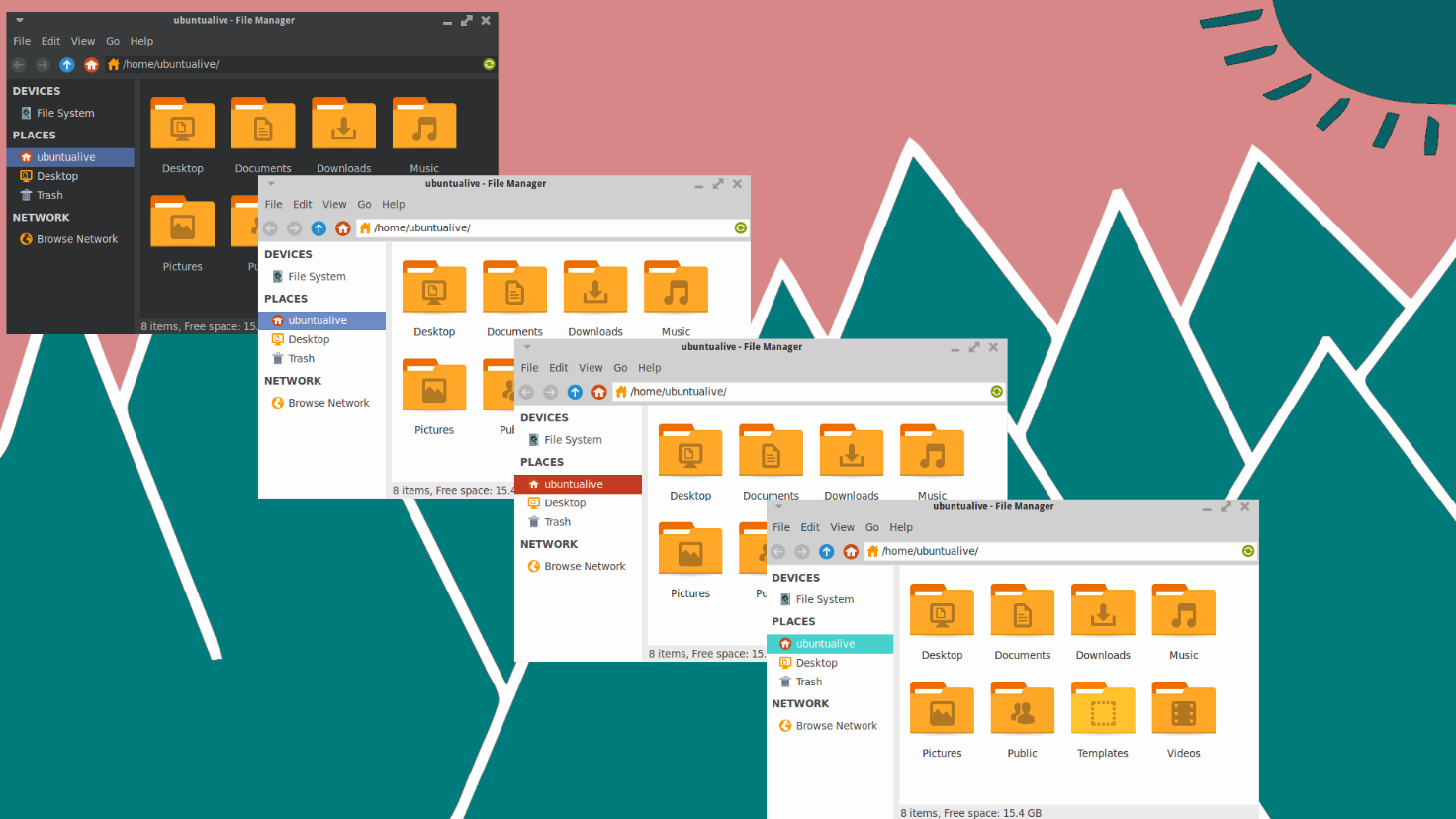
Task: Open Desktop folder in the red-selection window
Action: pyautogui.click(x=690, y=451)
